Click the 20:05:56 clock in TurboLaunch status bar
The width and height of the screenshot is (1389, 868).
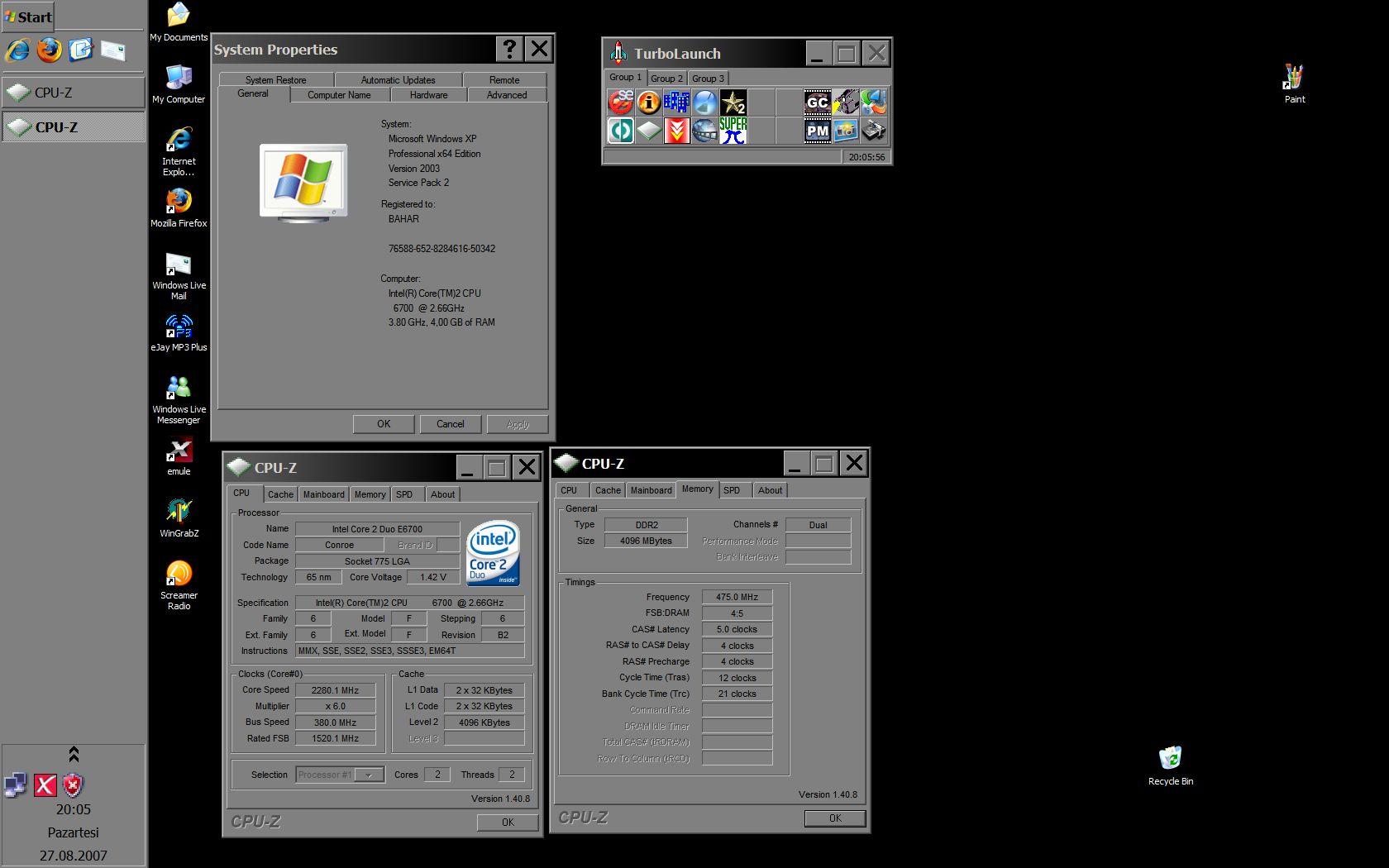coord(866,157)
